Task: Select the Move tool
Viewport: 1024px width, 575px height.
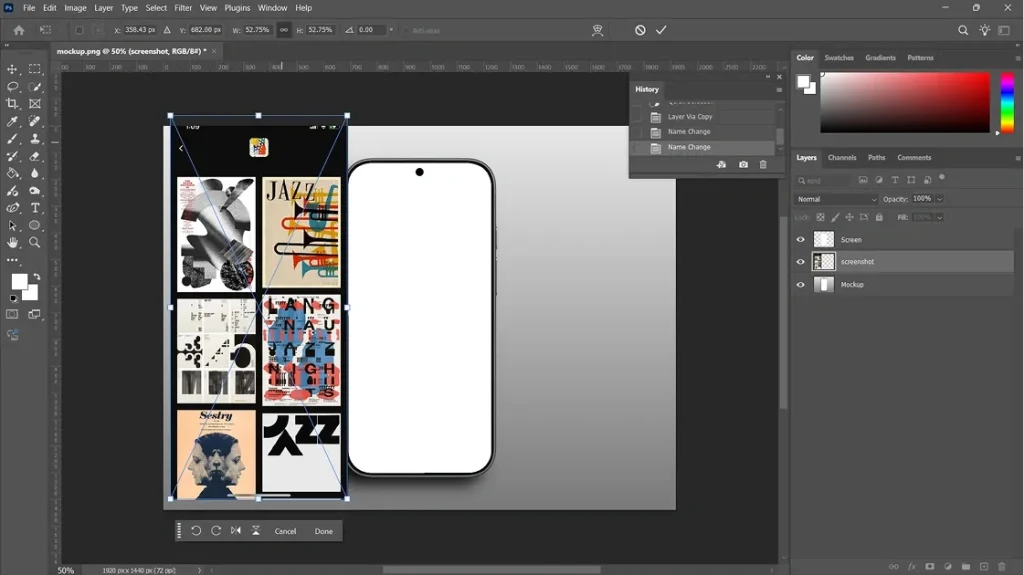Action: (12, 69)
